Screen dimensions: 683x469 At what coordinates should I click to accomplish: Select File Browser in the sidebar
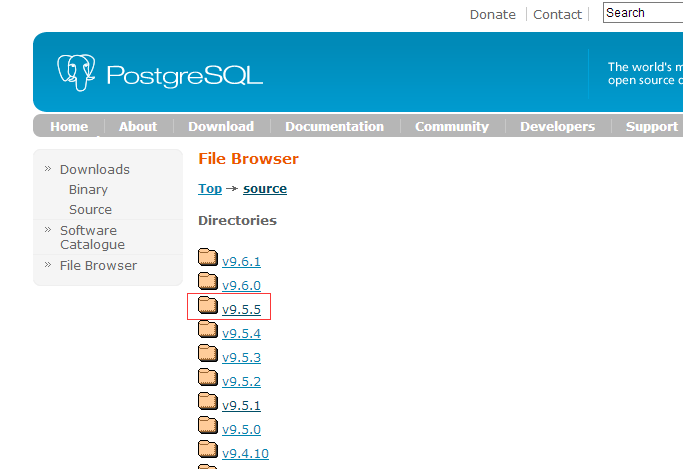98,265
